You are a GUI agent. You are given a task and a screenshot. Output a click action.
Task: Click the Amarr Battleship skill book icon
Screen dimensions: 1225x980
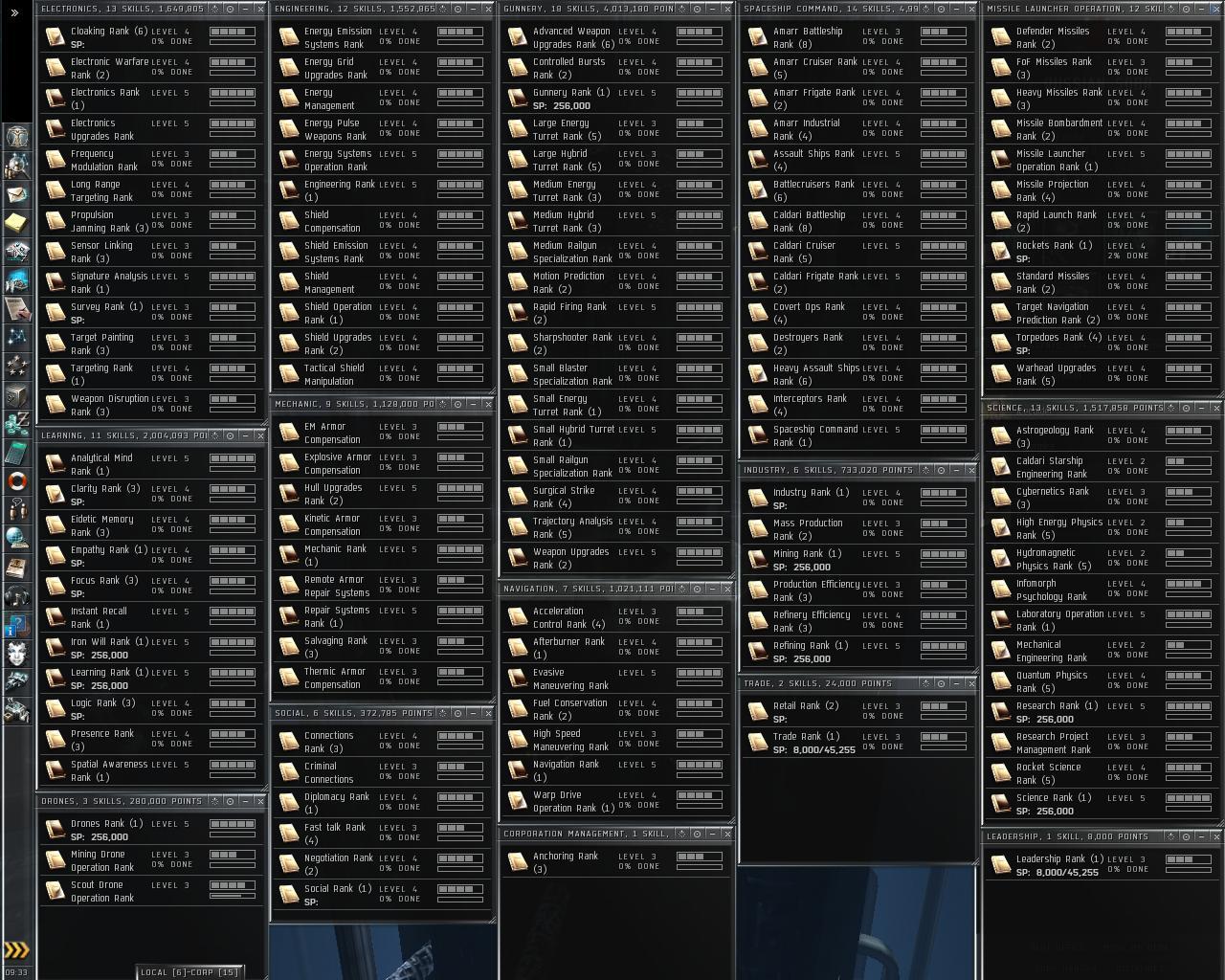pos(758,37)
